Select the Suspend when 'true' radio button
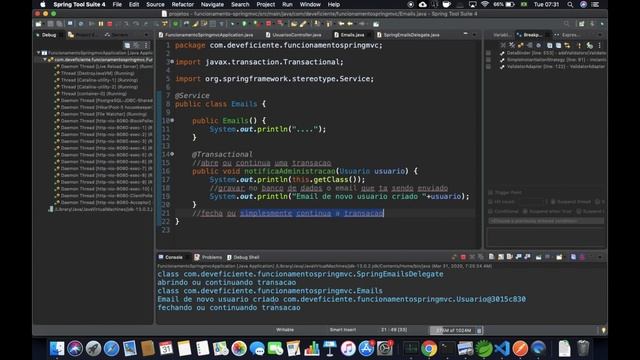 pos(525,211)
